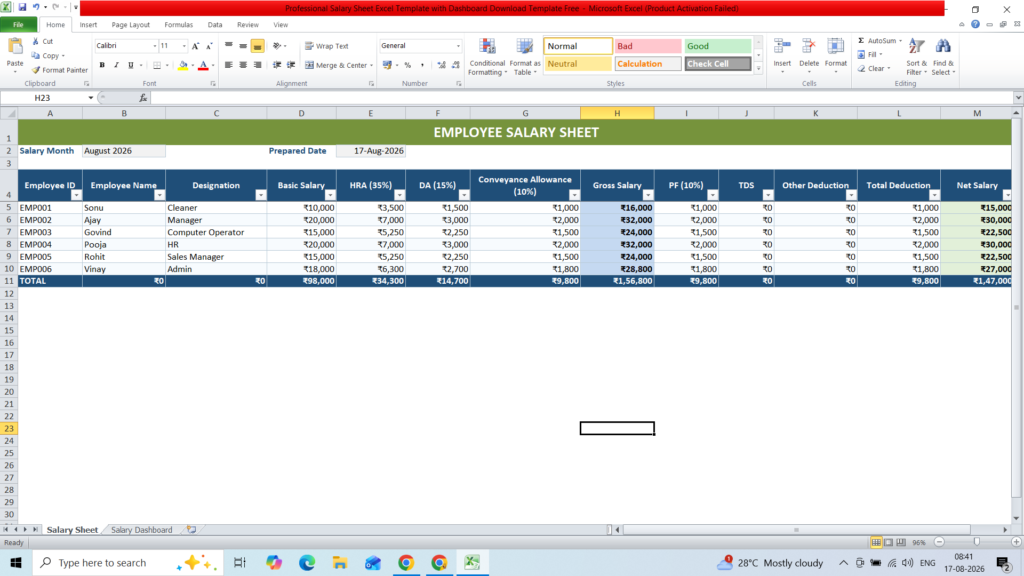Viewport: 1024px width, 576px height.
Task: Open Format as Table gallery
Action: [525, 57]
